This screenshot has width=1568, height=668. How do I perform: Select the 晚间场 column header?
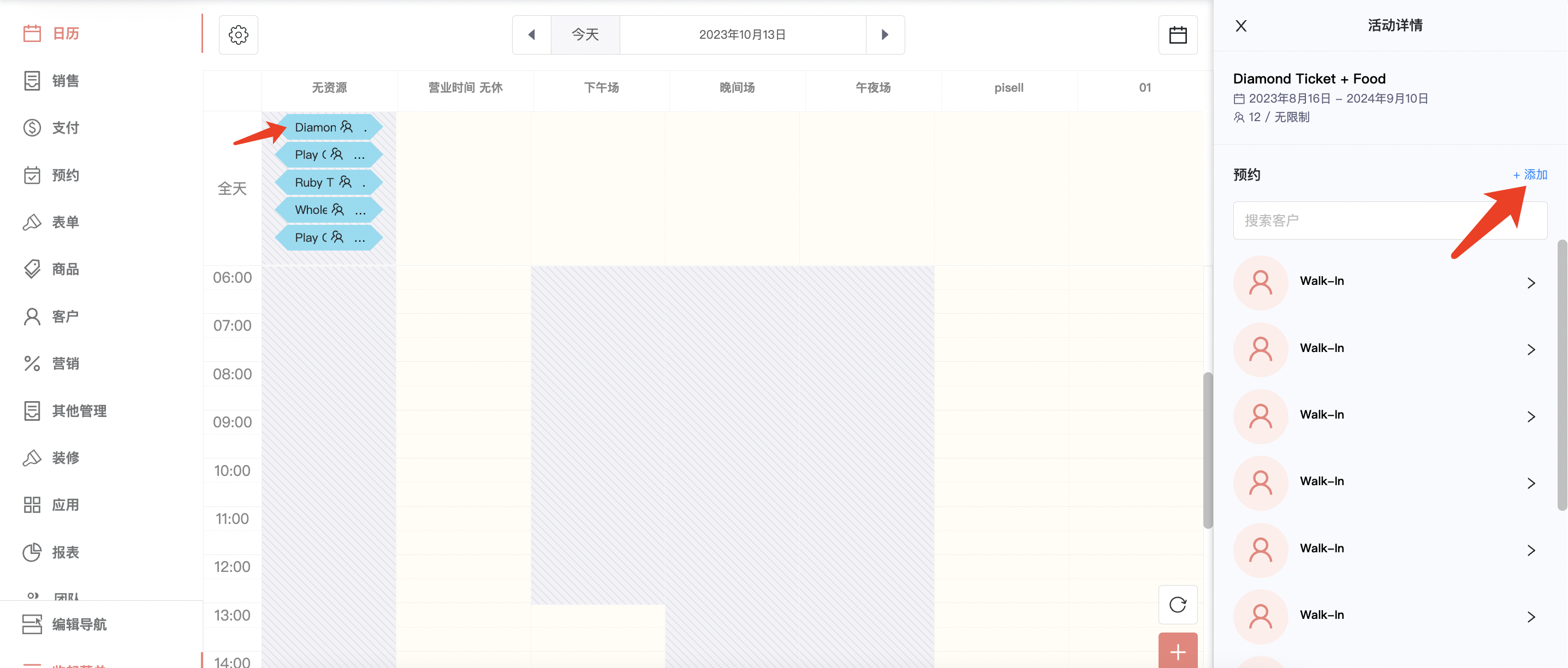(737, 88)
